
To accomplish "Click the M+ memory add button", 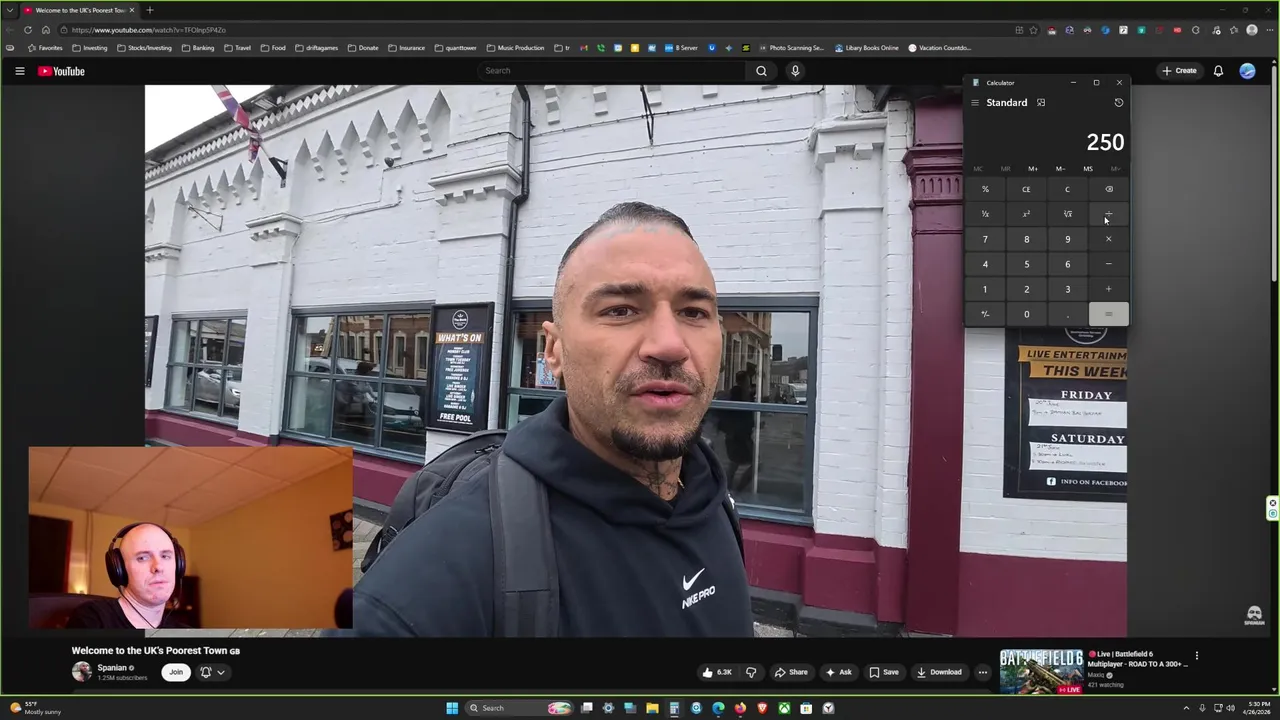I will coord(1033,169).
